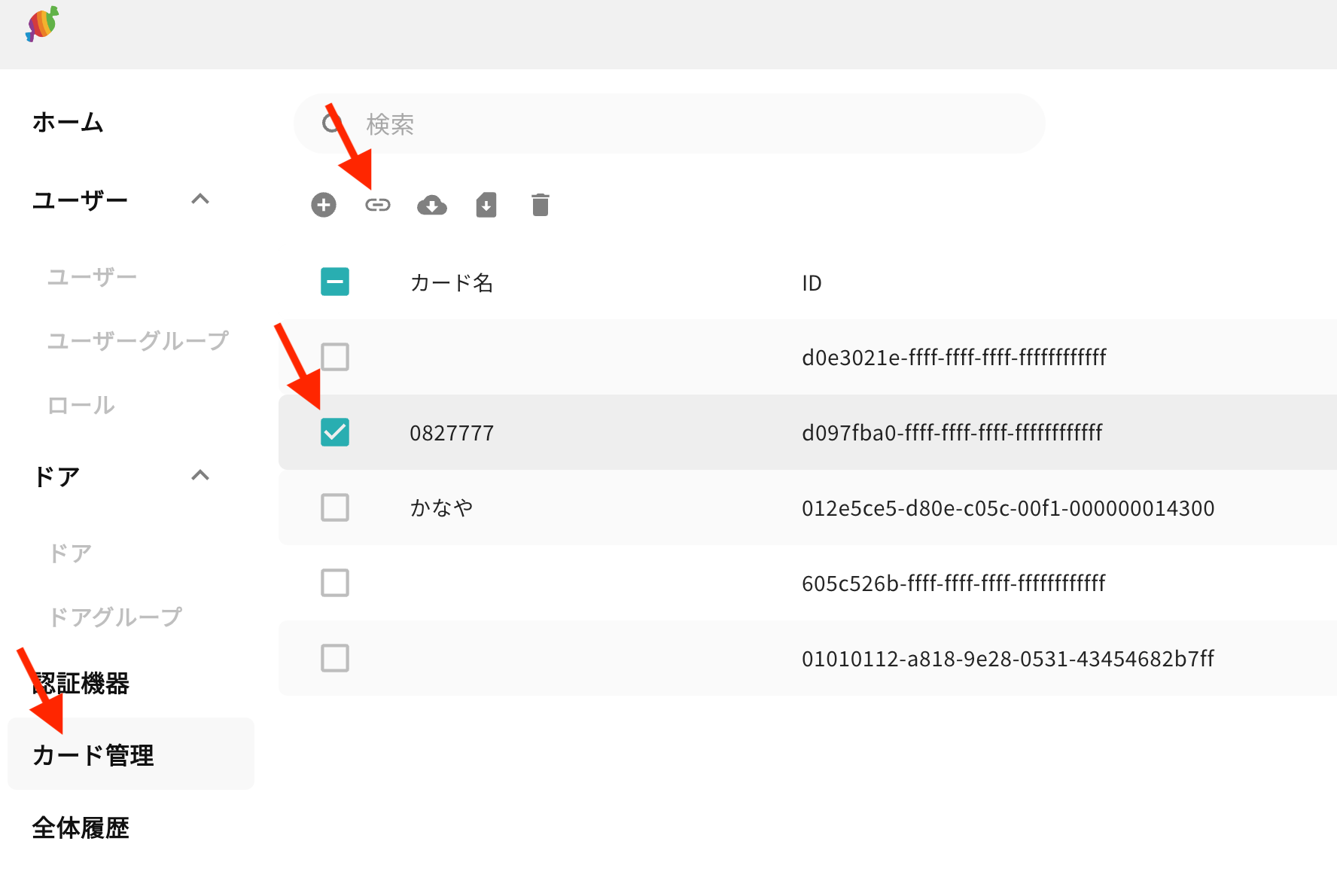Click the link card chain icon
This screenshot has height=896, width=1337.
[x=378, y=205]
